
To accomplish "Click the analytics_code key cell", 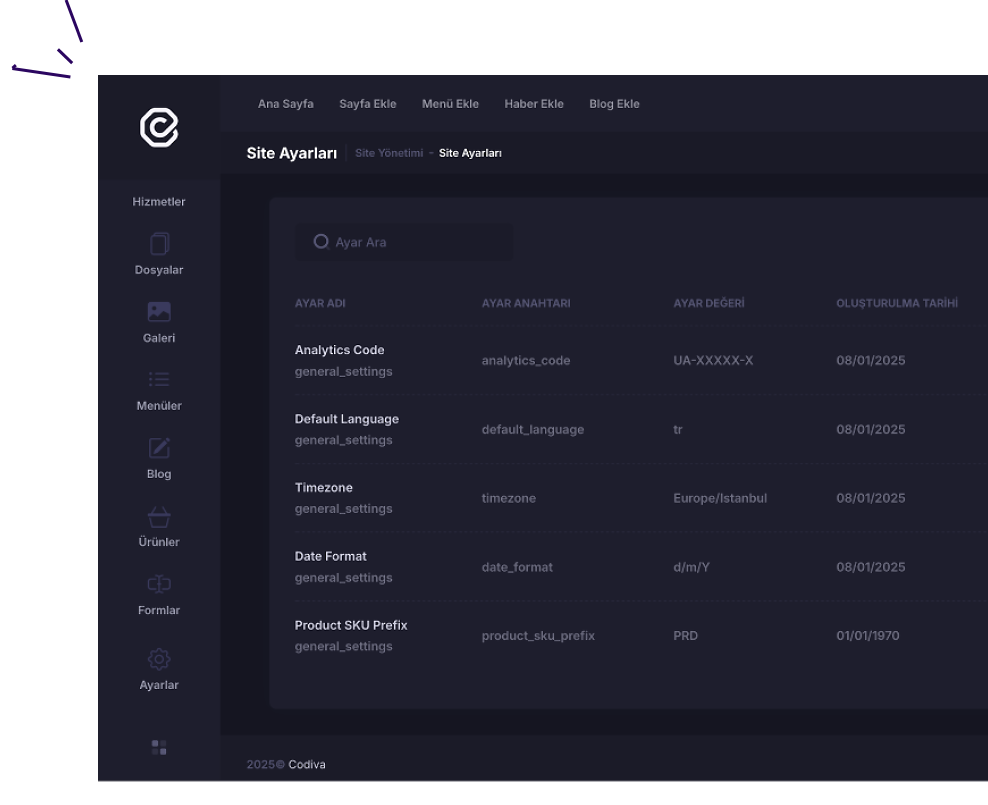I will pyautogui.click(x=526, y=360).
